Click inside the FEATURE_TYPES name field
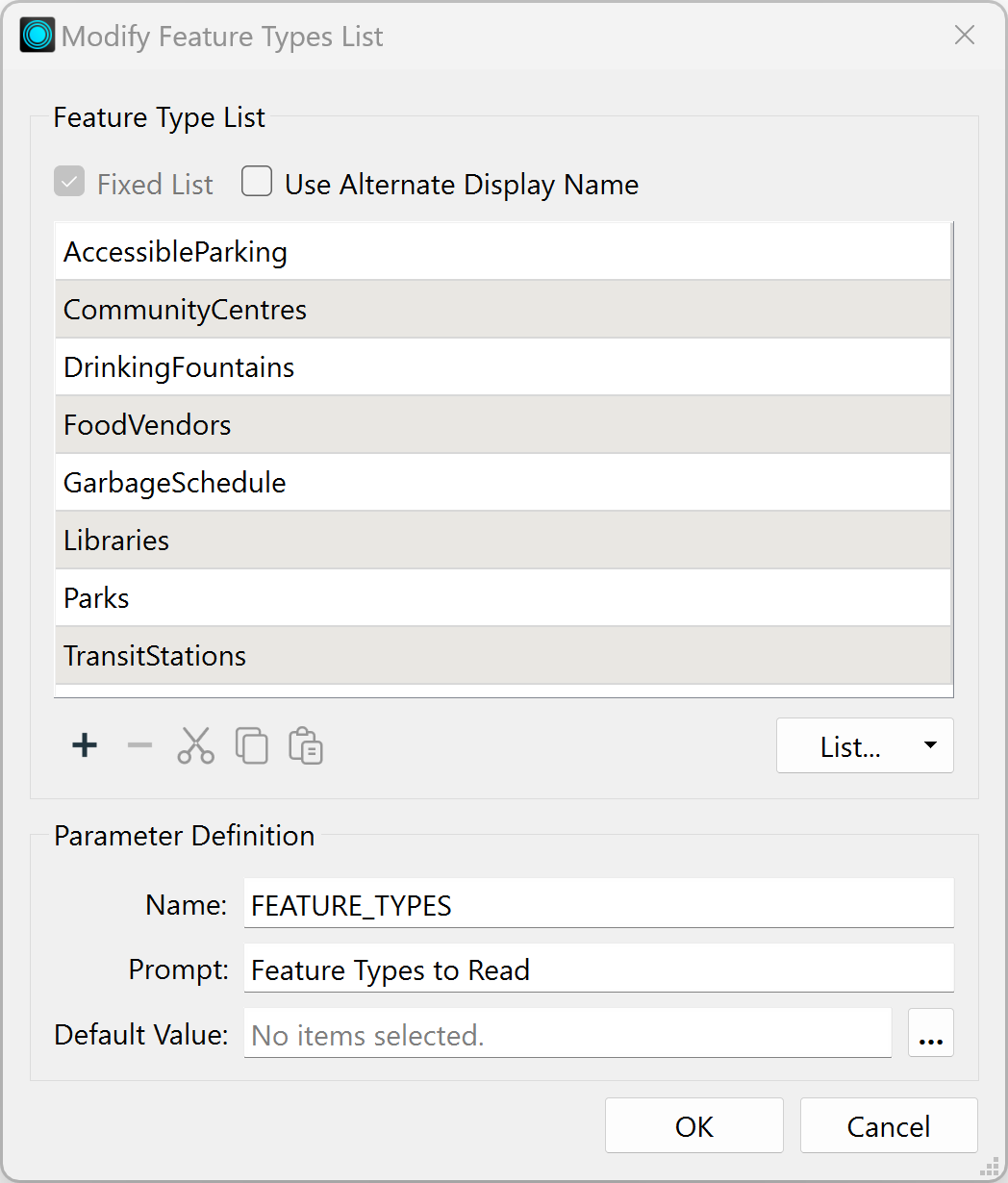Screen dimensions: 1008x1183 pyautogui.click(x=596, y=904)
